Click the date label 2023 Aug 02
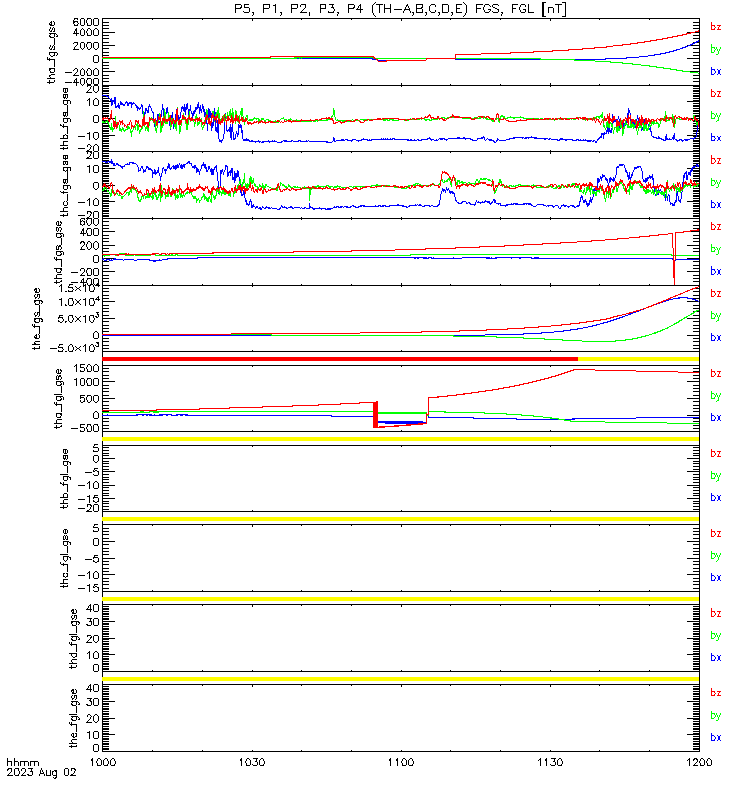750x800 pixels. point(41,772)
